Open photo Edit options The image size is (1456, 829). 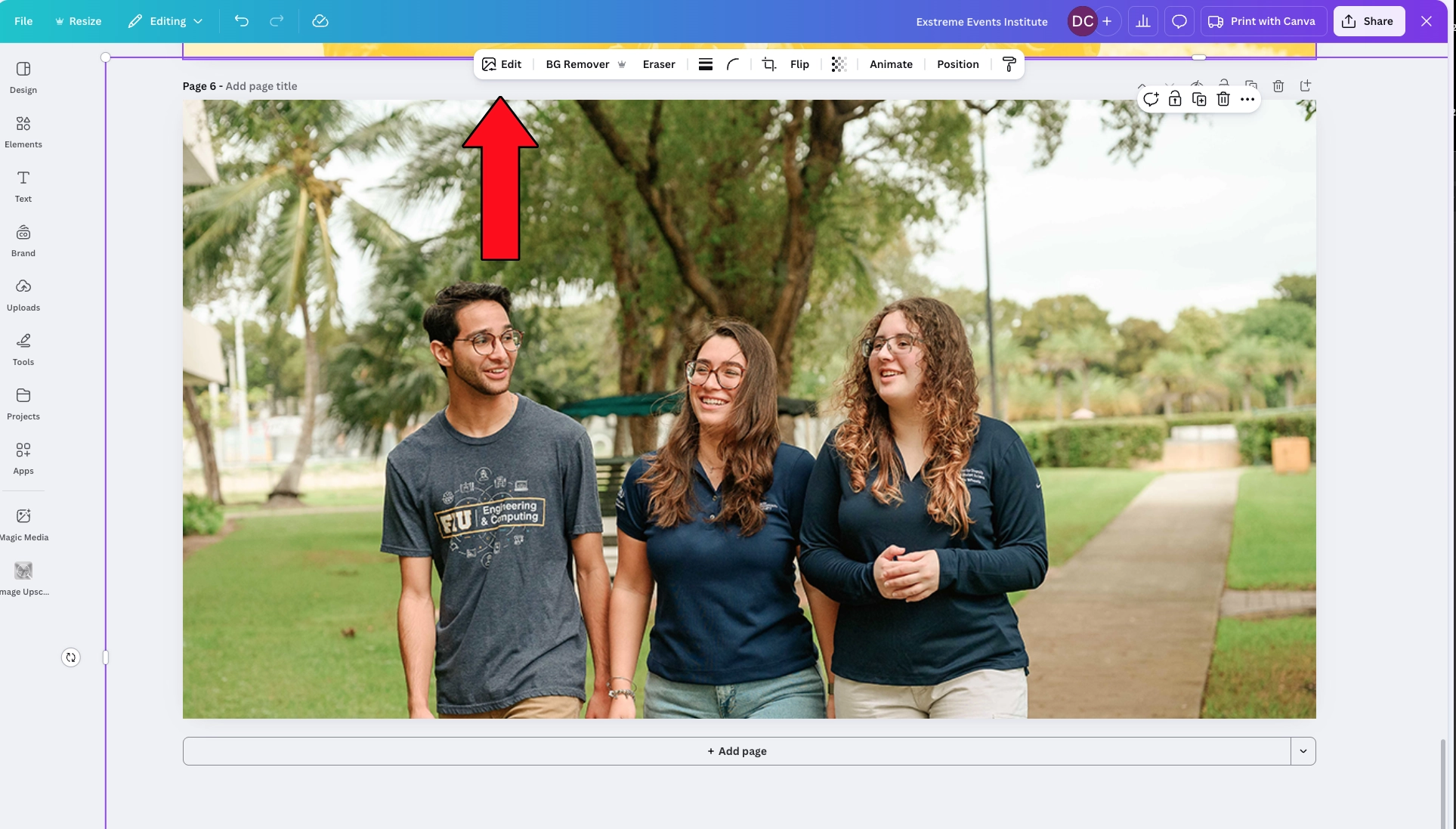tap(502, 64)
